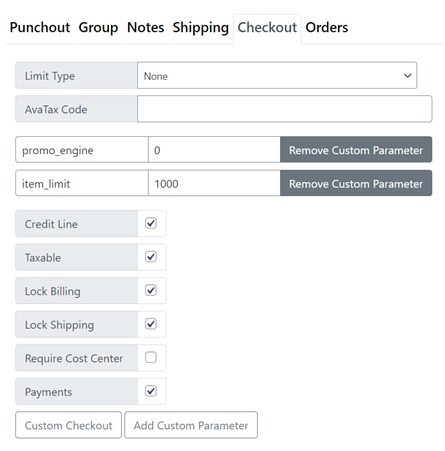
Task: Uncheck the Lock Shipping checkbox
Action: [x=151, y=324]
